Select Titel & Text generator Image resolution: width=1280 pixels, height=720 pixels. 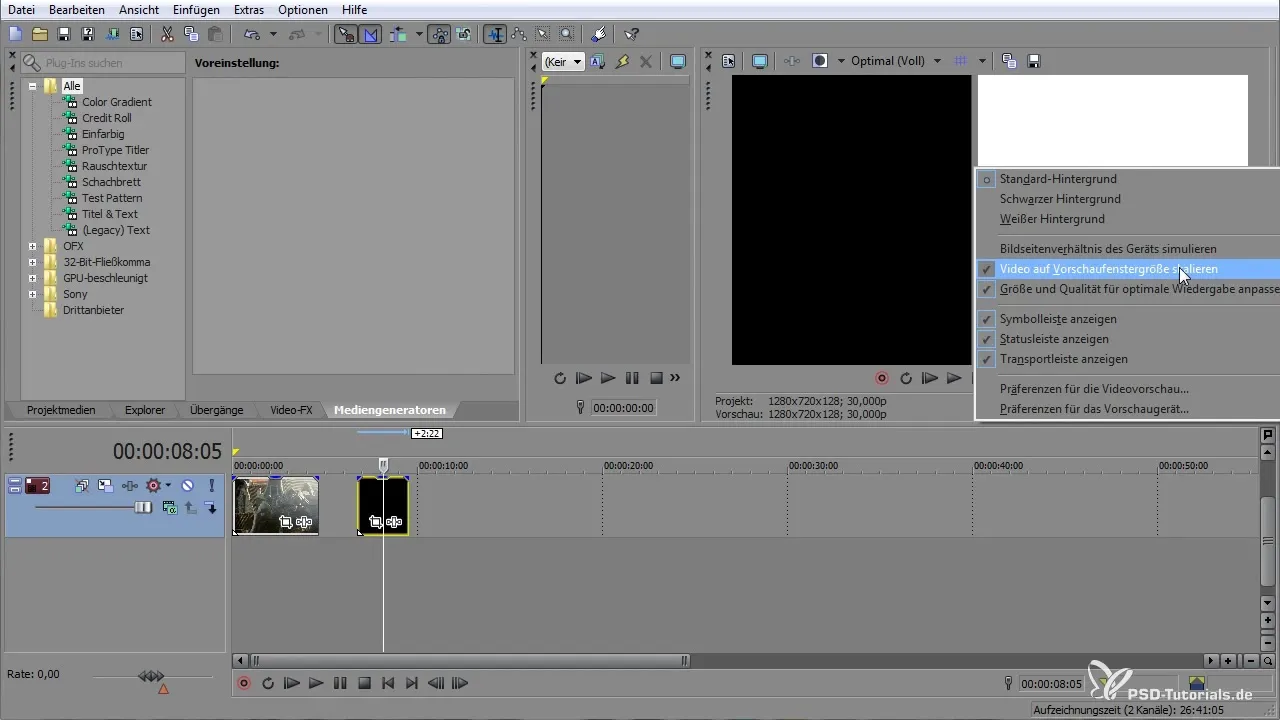(x=110, y=214)
